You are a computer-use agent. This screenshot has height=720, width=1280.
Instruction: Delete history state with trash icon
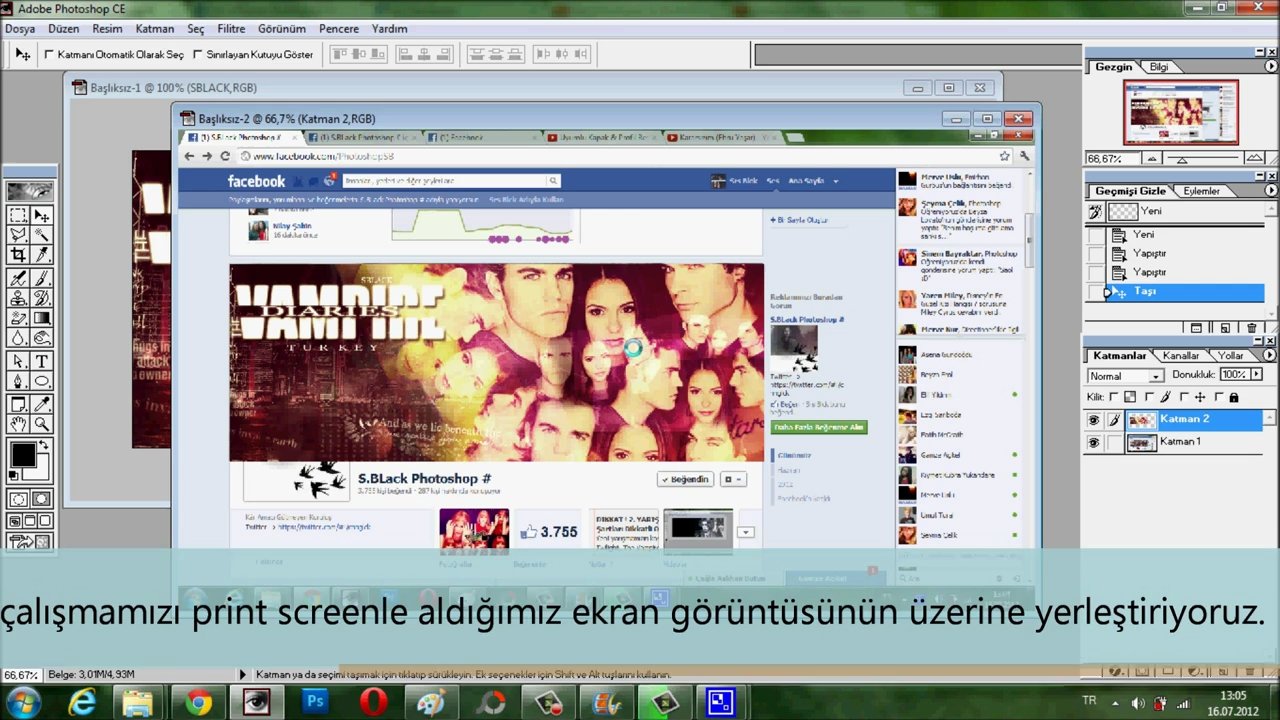coord(1251,328)
